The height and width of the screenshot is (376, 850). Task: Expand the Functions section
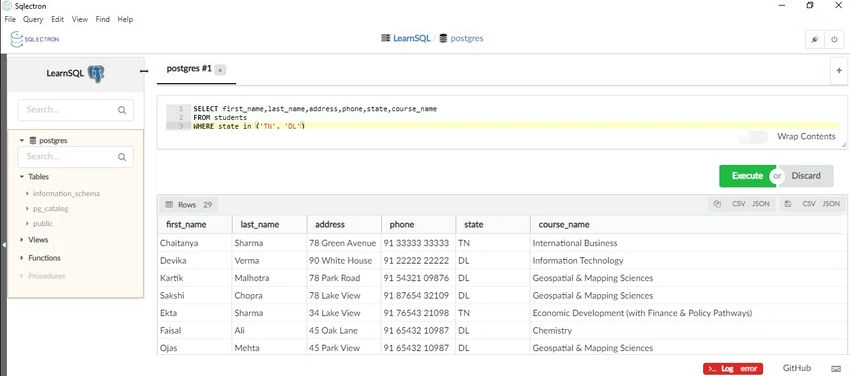click(22, 258)
